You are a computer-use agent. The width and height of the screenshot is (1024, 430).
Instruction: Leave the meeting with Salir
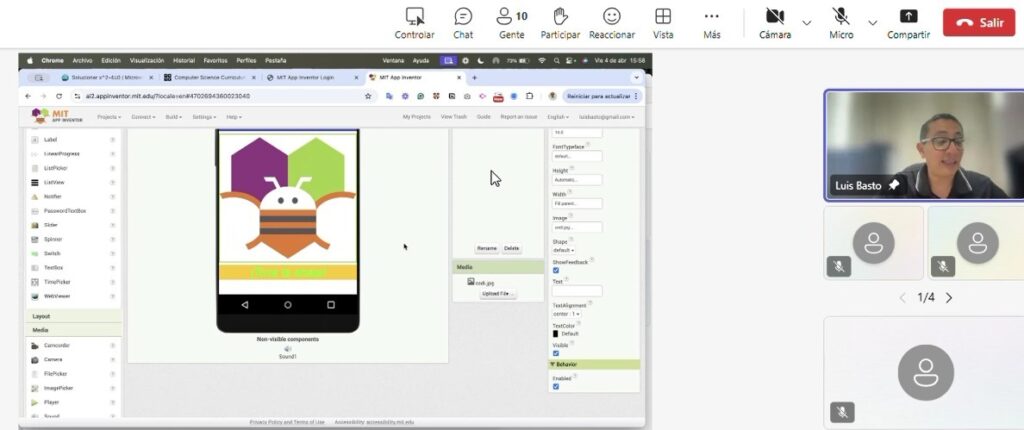tap(979, 22)
